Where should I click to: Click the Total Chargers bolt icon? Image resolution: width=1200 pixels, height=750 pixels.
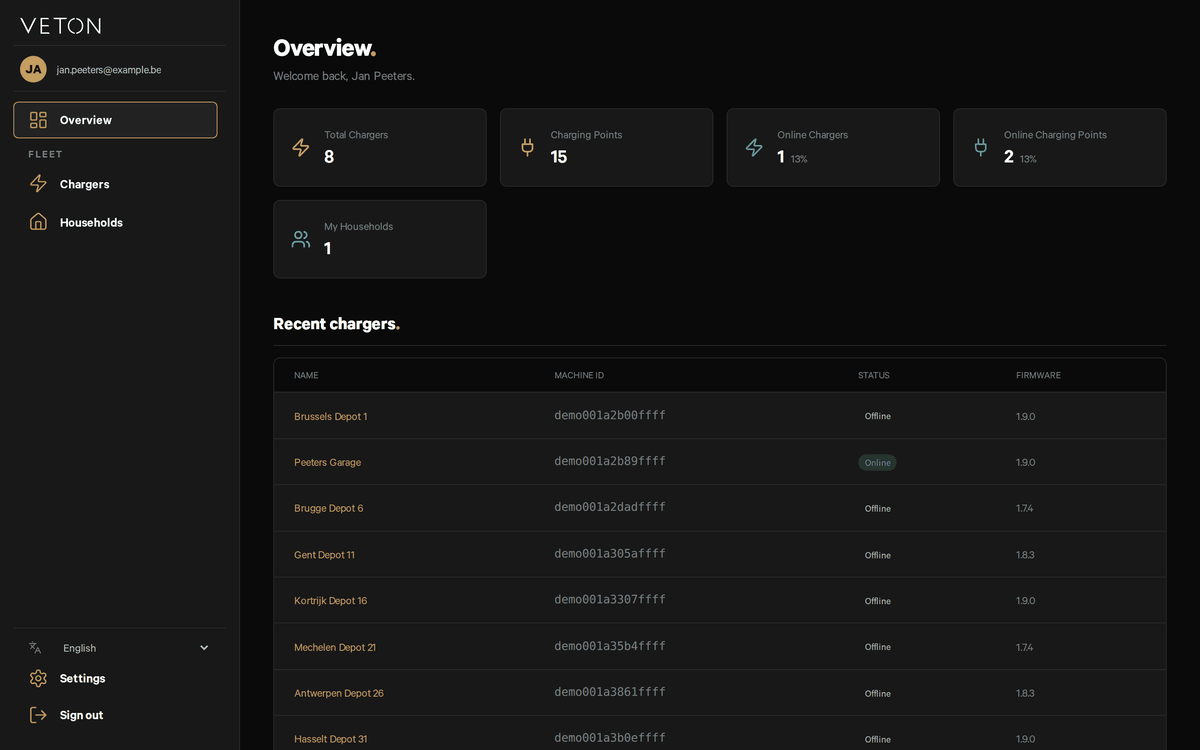(x=301, y=148)
